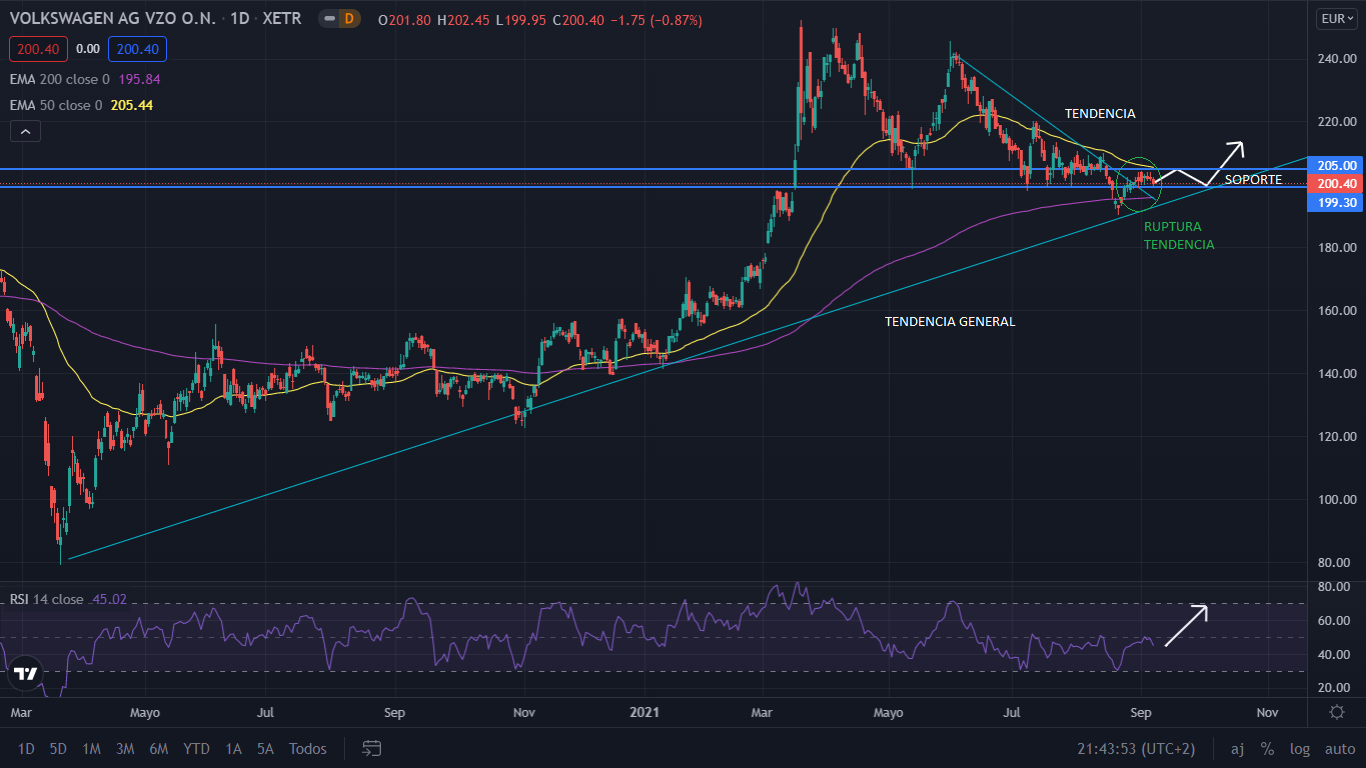
Task: Open the EUR currency dropdown
Action: (1336, 19)
